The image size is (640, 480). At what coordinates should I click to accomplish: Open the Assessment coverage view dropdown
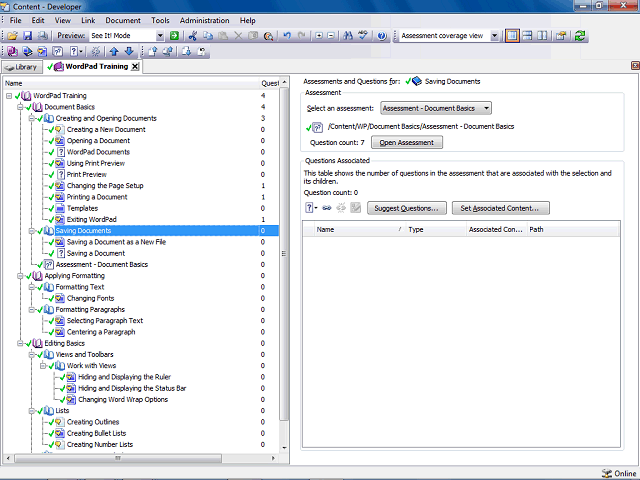pyautogui.click(x=494, y=36)
